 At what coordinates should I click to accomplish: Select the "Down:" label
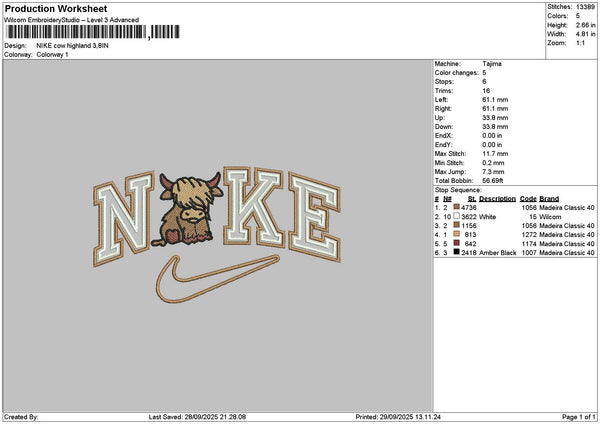444,127
